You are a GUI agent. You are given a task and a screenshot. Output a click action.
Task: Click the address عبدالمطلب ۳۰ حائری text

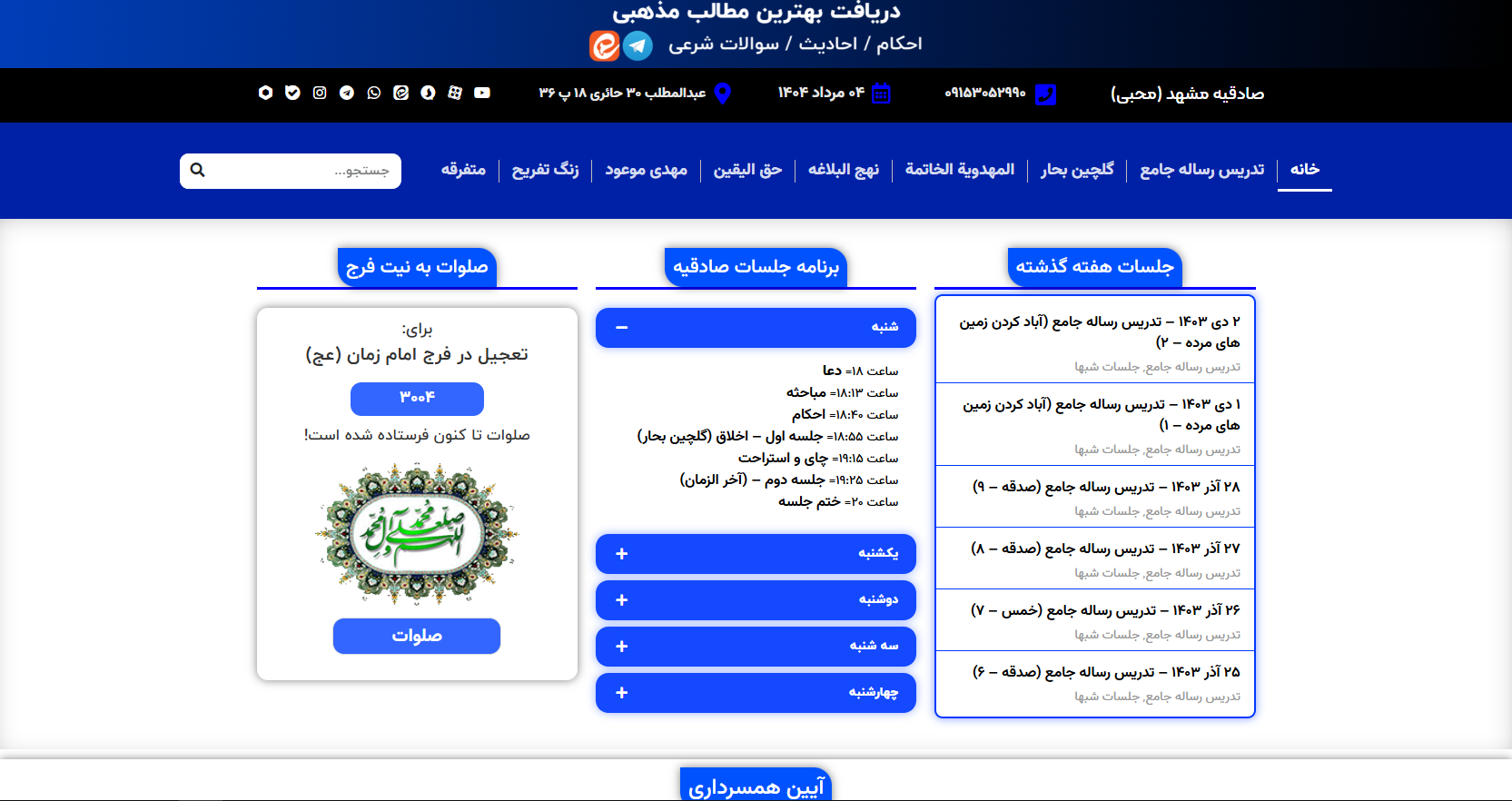click(622, 93)
